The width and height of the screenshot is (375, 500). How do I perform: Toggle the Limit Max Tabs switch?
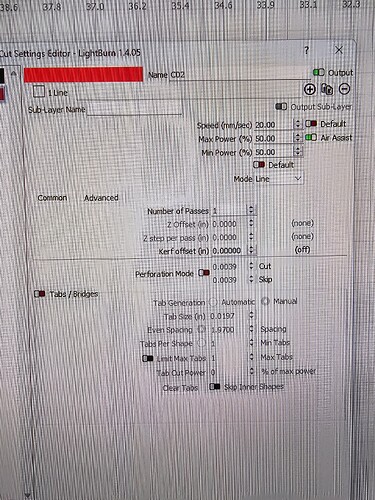[148, 358]
